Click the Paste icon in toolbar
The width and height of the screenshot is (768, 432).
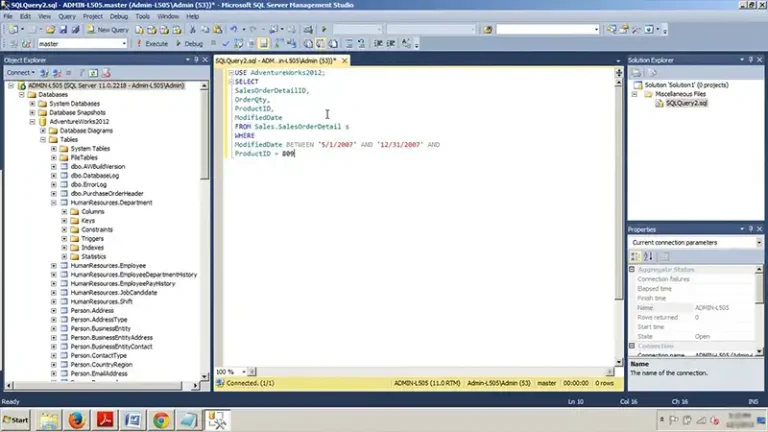[x=217, y=30]
